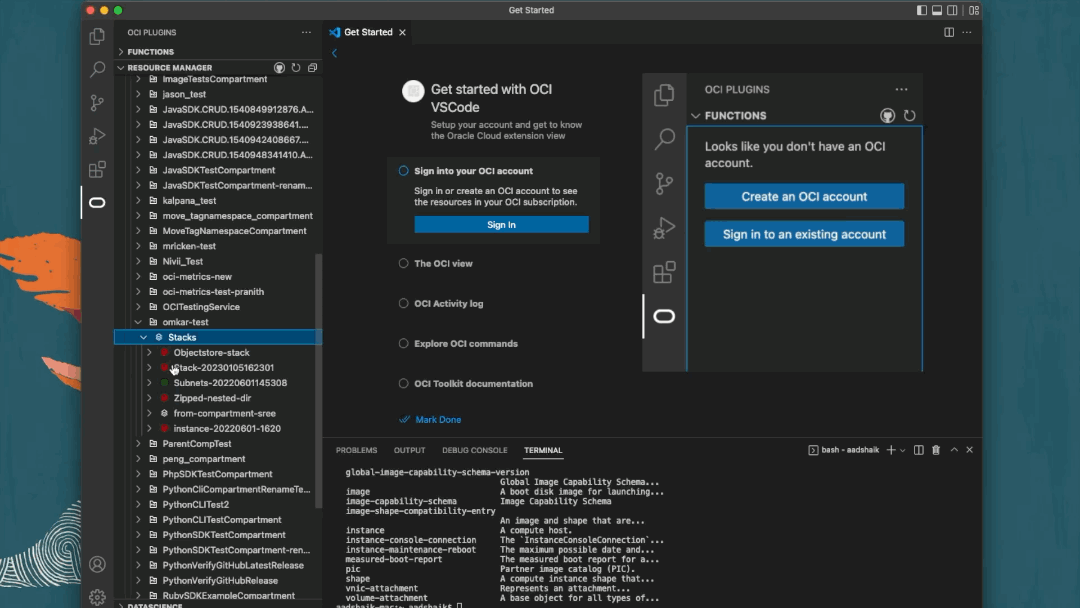Open the Run and Debug icon
The image size is (1080, 608).
[96, 136]
